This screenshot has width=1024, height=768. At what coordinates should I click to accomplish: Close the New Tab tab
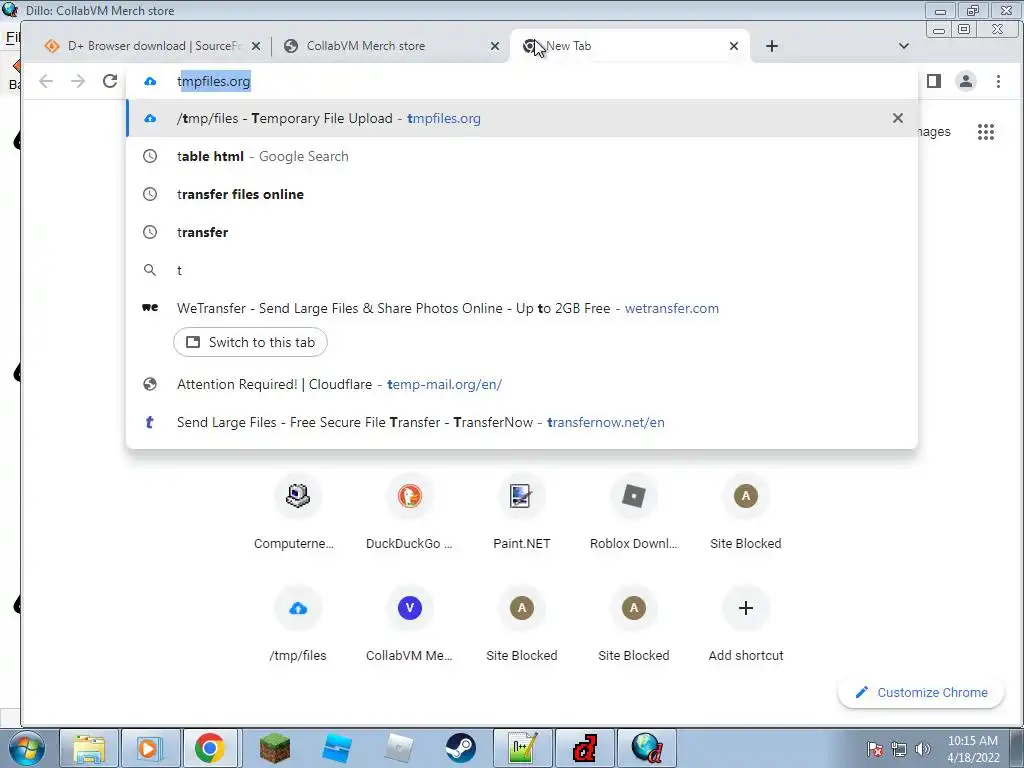click(734, 46)
